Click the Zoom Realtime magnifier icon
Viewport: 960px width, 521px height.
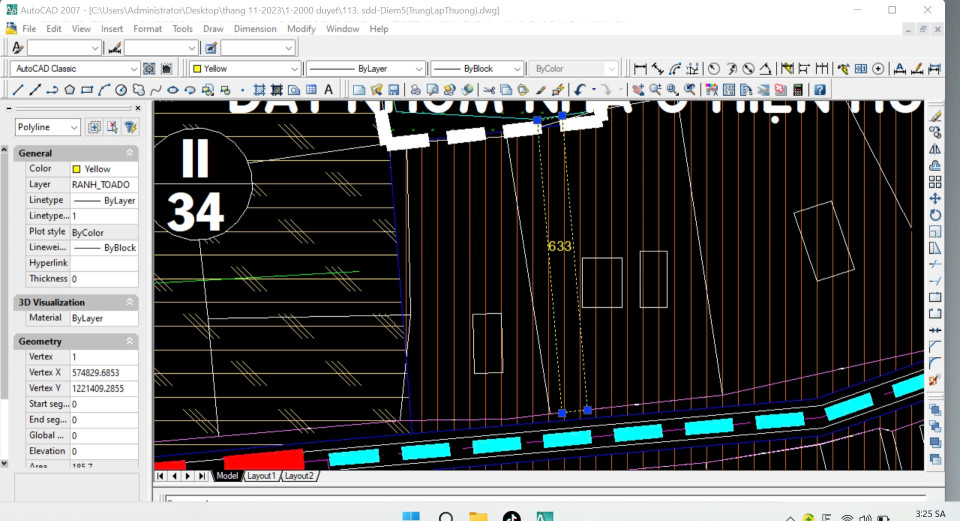(655, 90)
